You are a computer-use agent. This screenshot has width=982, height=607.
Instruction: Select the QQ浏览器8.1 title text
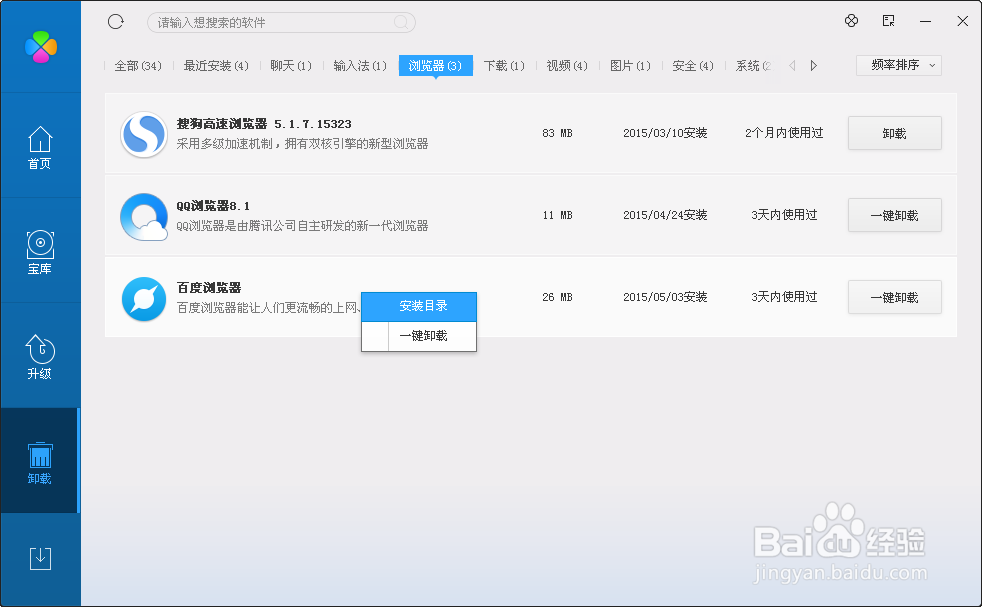pos(213,206)
